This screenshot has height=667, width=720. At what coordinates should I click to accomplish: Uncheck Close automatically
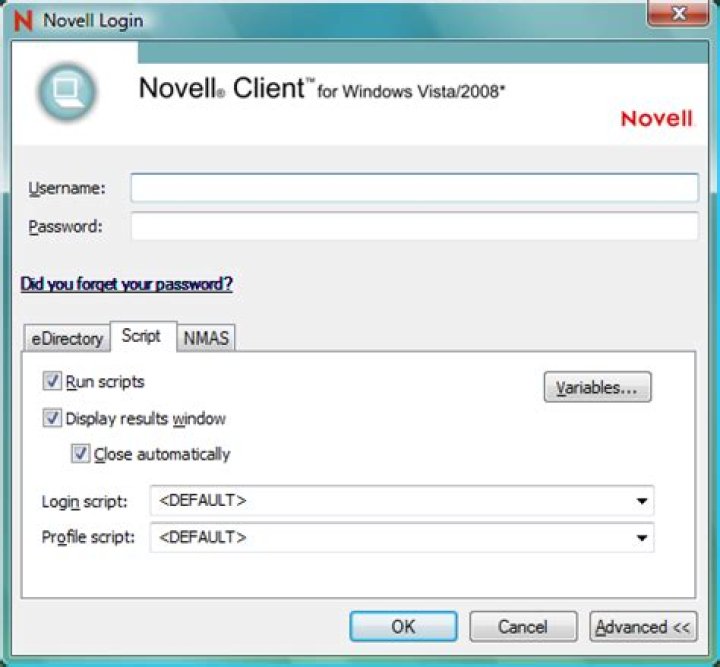pos(80,454)
